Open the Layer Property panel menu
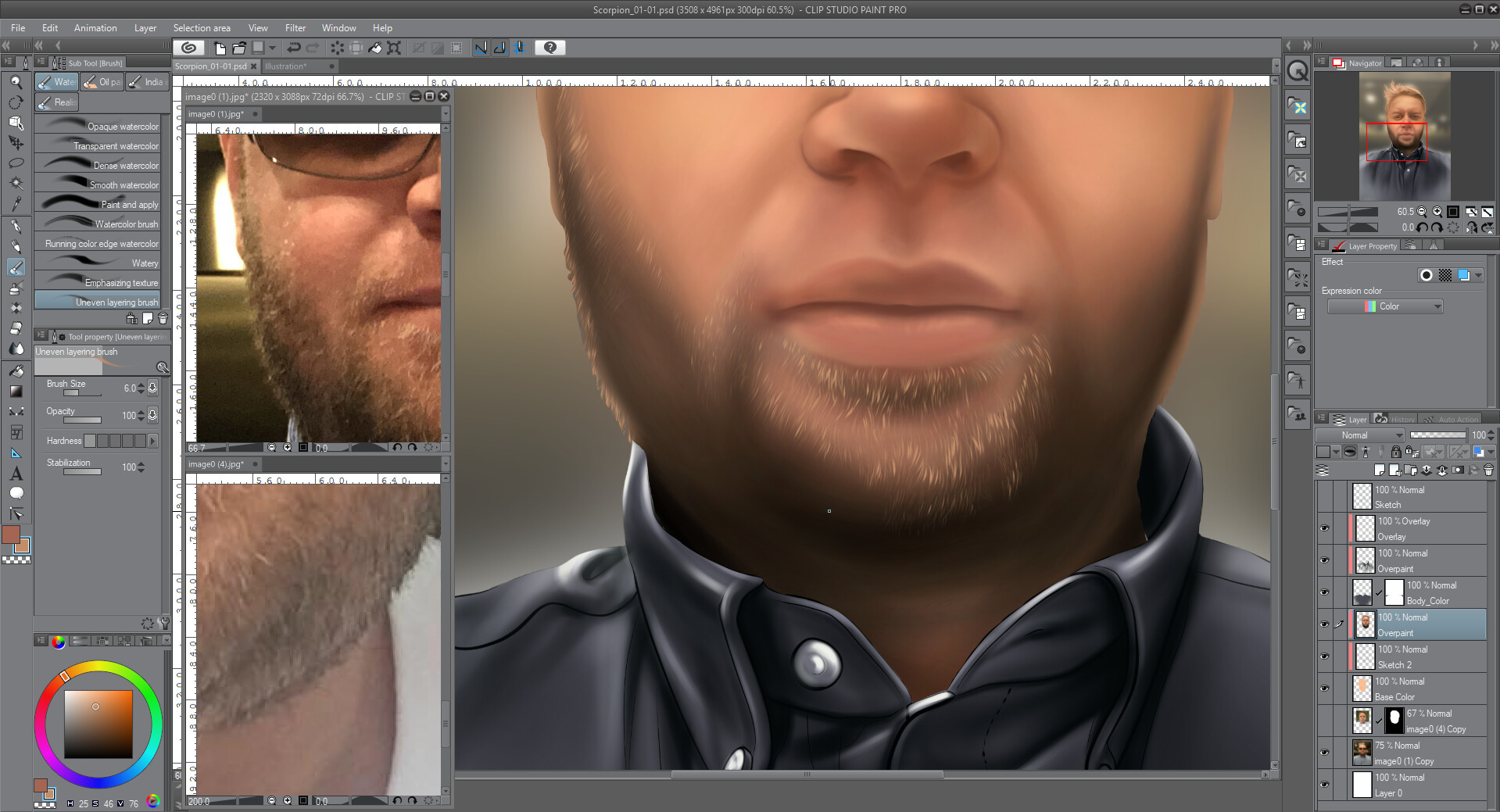The height and width of the screenshot is (812, 1500). [x=1322, y=245]
